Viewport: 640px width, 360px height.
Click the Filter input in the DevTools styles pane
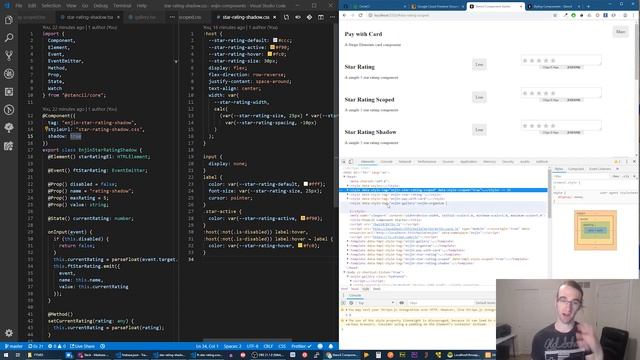(582, 176)
